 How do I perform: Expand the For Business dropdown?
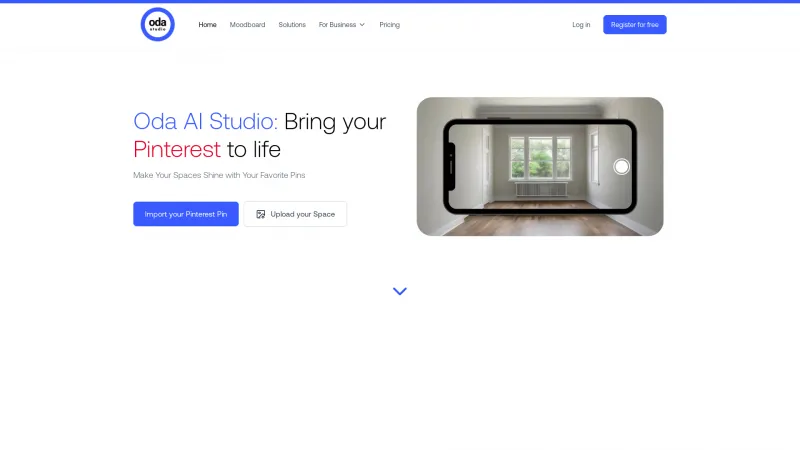[x=342, y=24]
